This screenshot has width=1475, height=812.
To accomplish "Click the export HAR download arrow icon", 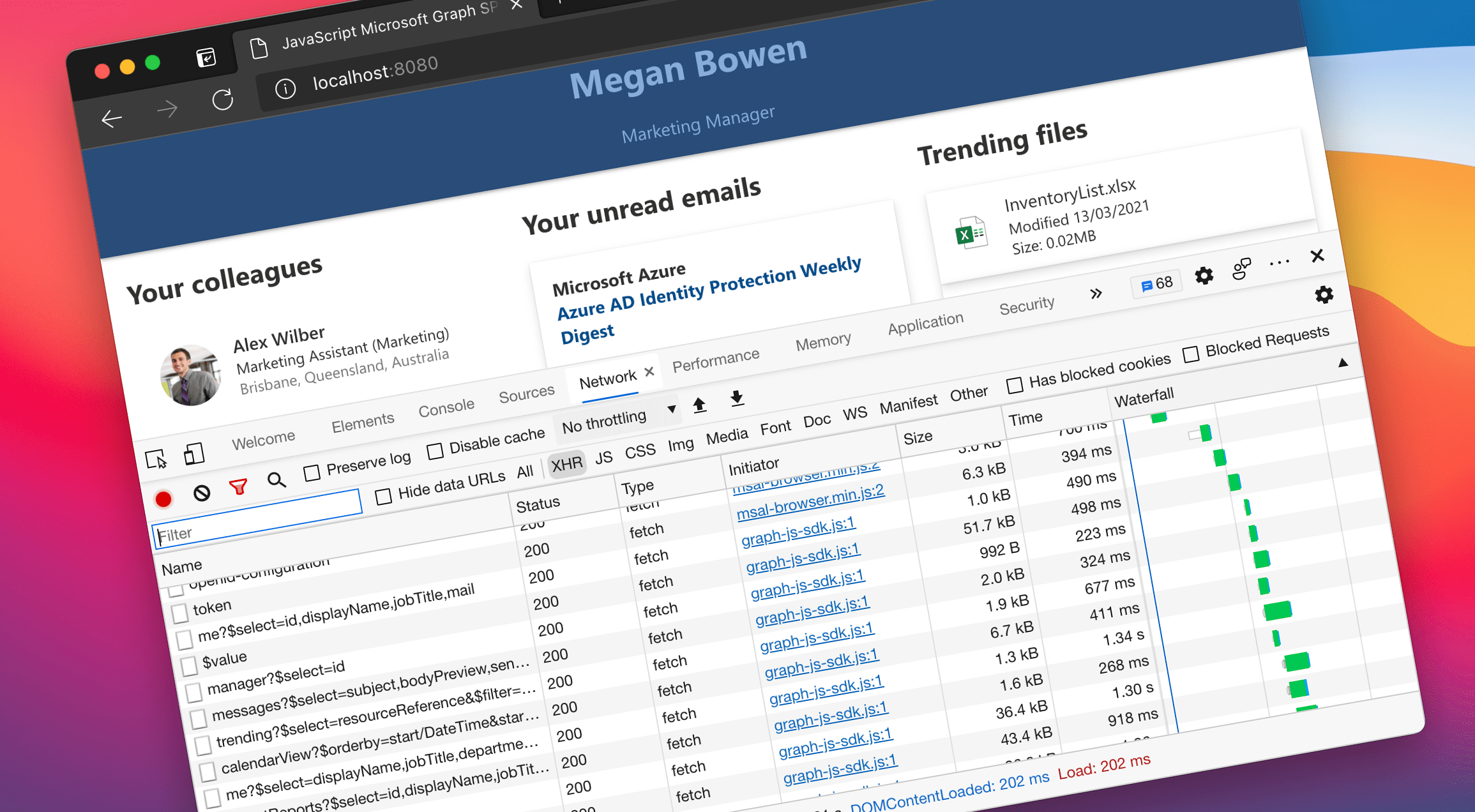I will click(x=737, y=398).
